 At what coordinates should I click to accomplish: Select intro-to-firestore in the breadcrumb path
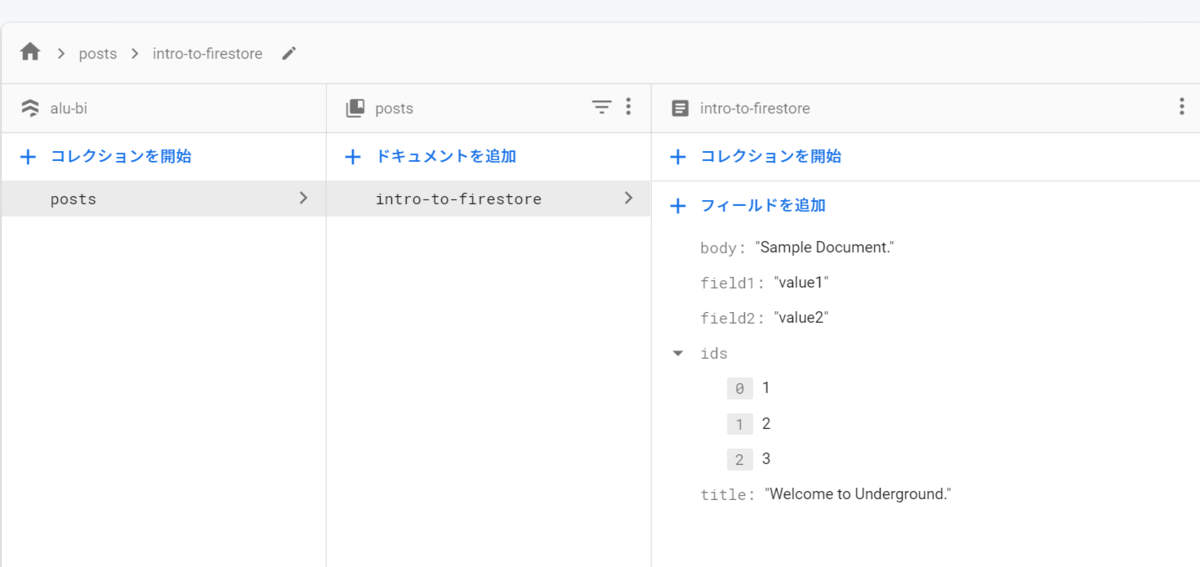click(x=207, y=54)
